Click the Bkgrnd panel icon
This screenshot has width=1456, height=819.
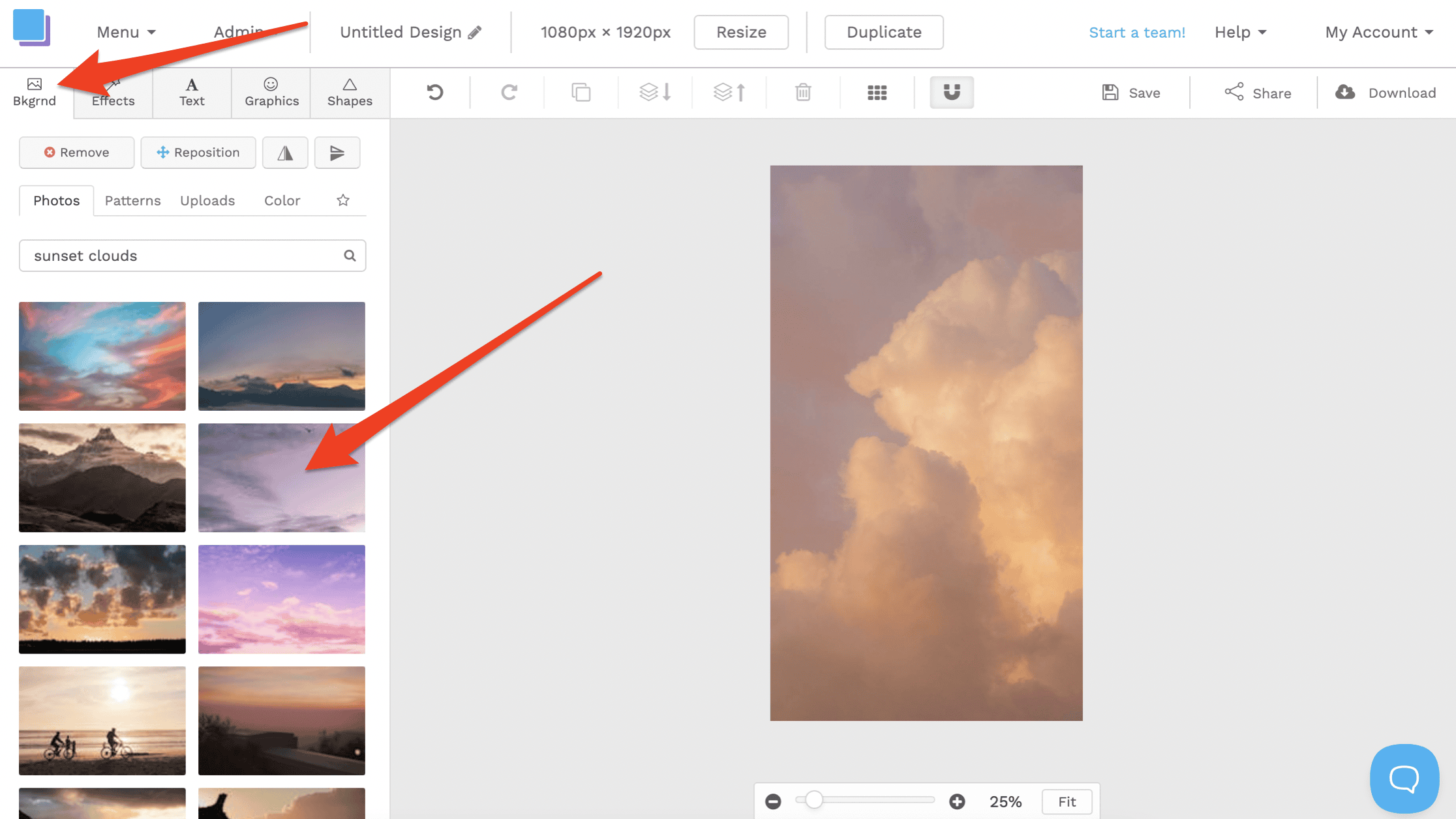tap(35, 92)
